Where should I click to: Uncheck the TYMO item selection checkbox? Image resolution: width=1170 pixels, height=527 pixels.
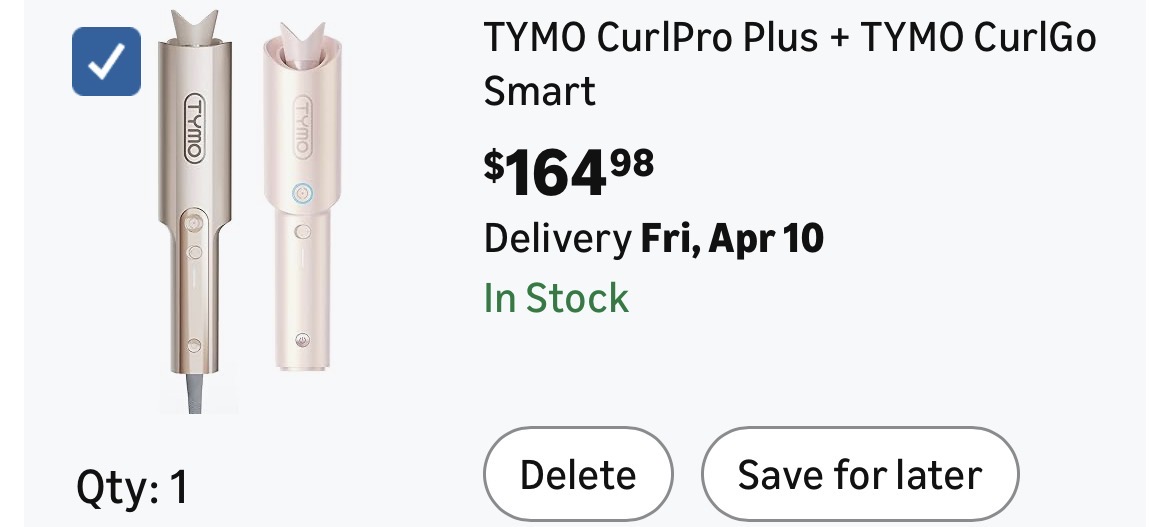pyautogui.click(x=106, y=62)
